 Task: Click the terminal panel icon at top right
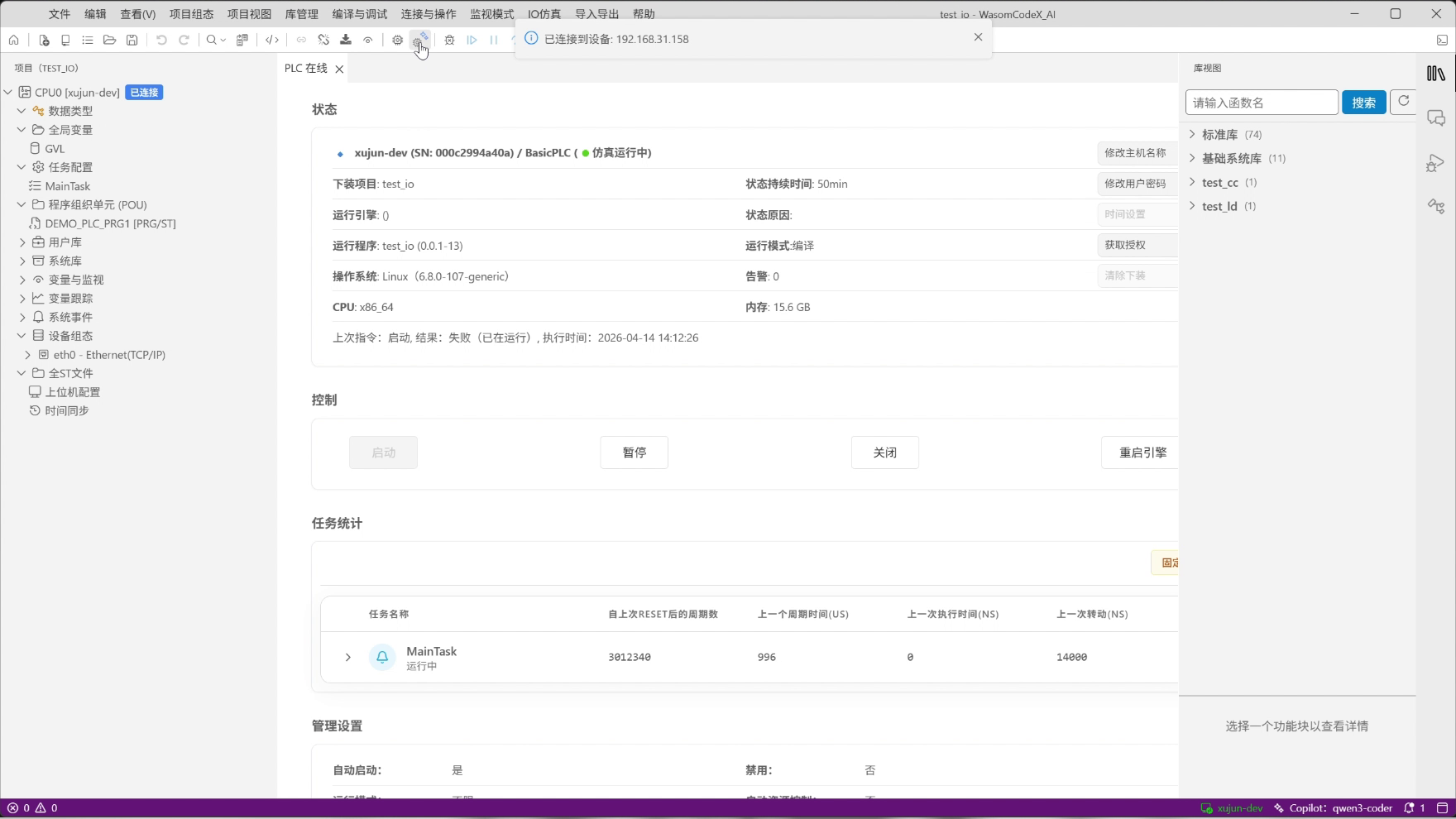point(1442,40)
